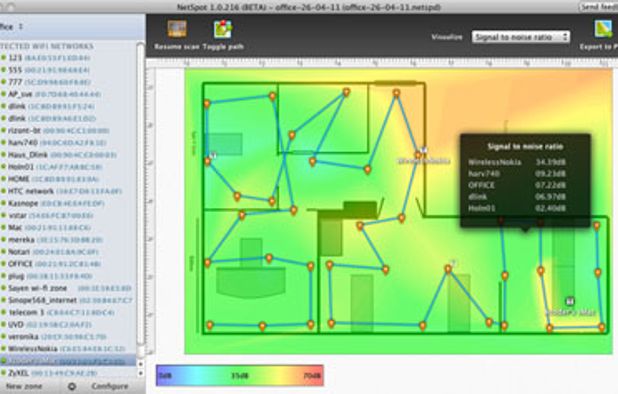
Task: Select network 555 in the list
Action: tap(69, 70)
